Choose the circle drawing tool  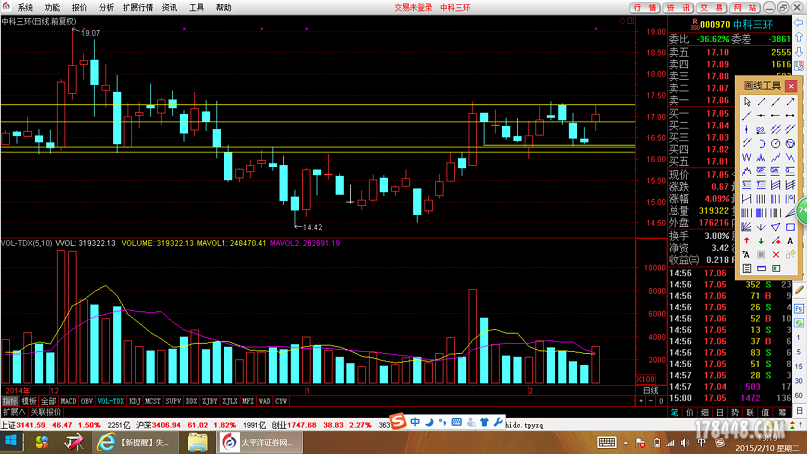[x=776, y=144]
